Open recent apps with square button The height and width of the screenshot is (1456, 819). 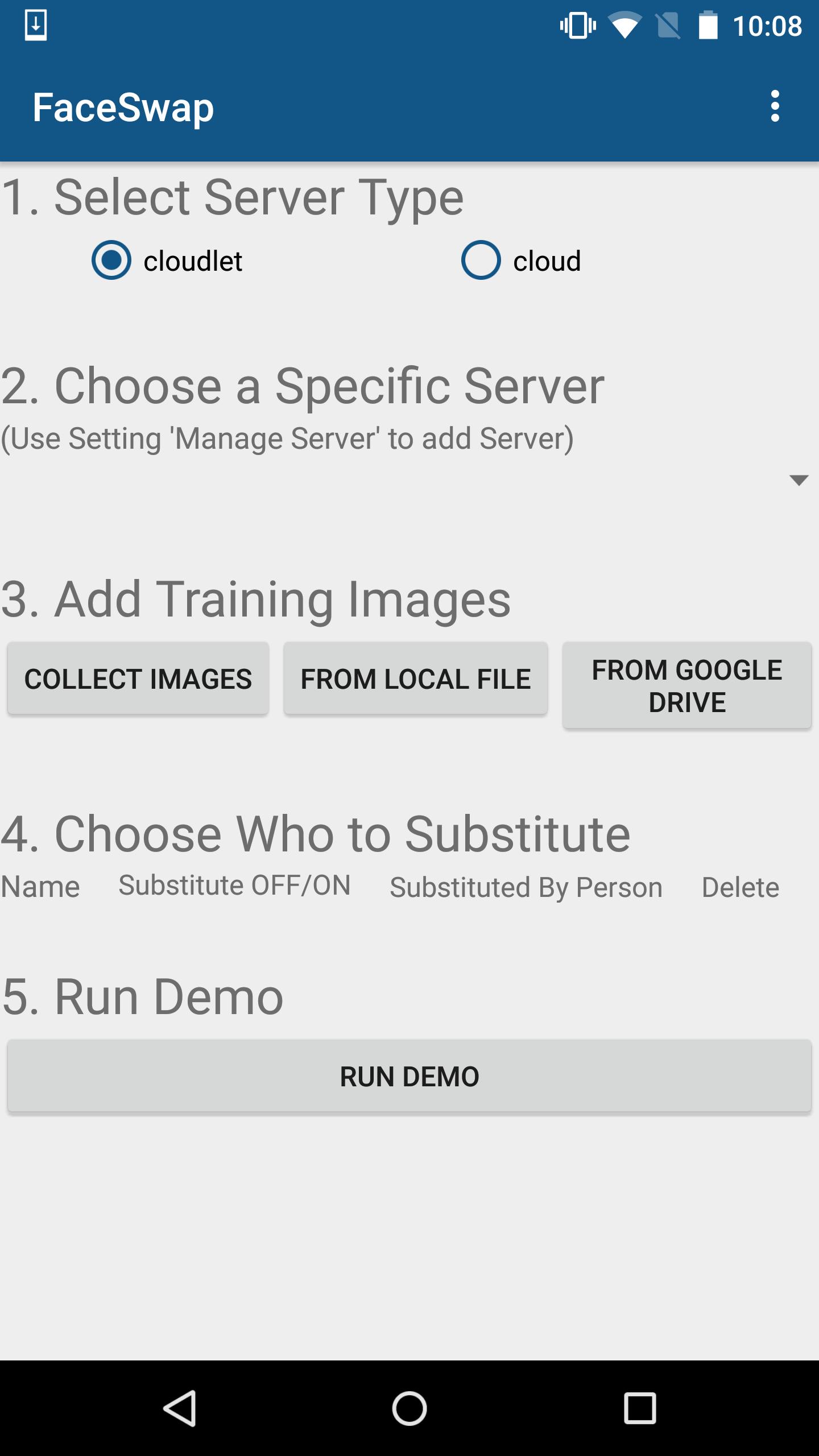click(x=640, y=1408)
